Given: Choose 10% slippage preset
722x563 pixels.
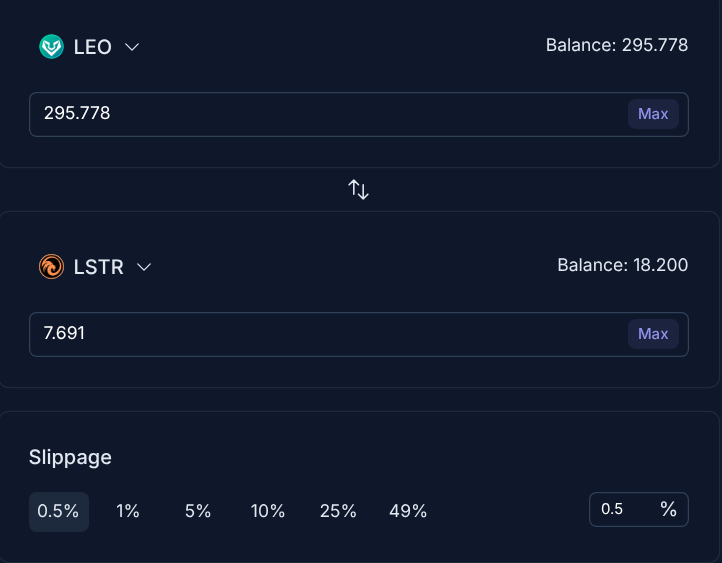Looking at the screenshot, I should coord(268,511).
